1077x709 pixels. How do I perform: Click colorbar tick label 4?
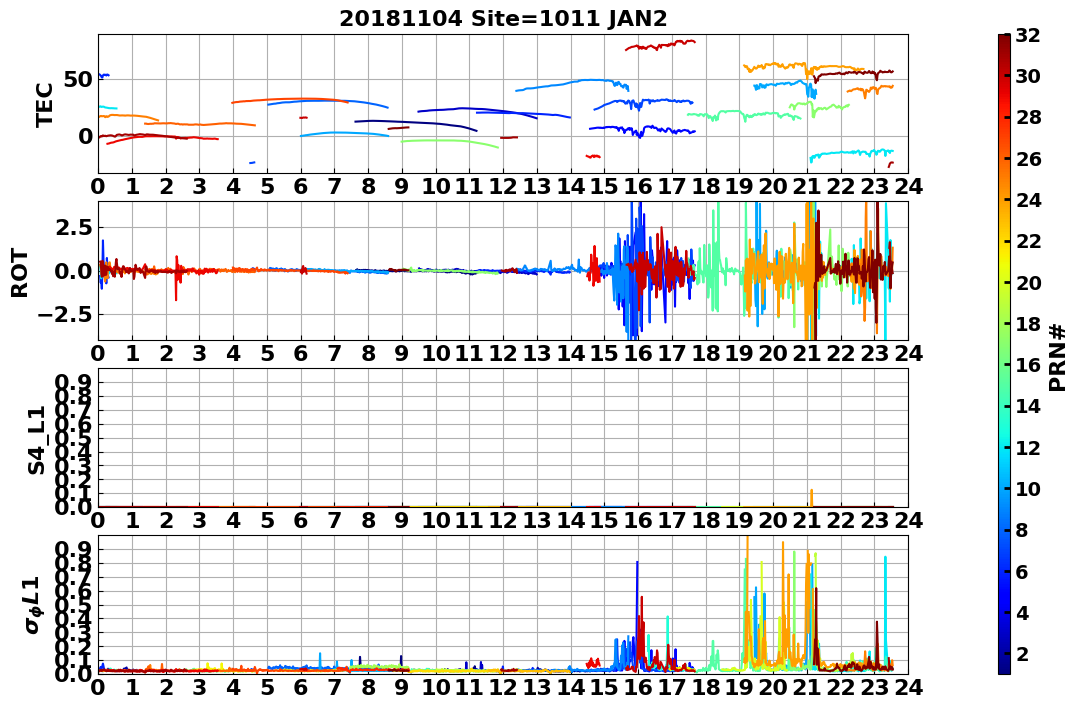(1021, 612)
